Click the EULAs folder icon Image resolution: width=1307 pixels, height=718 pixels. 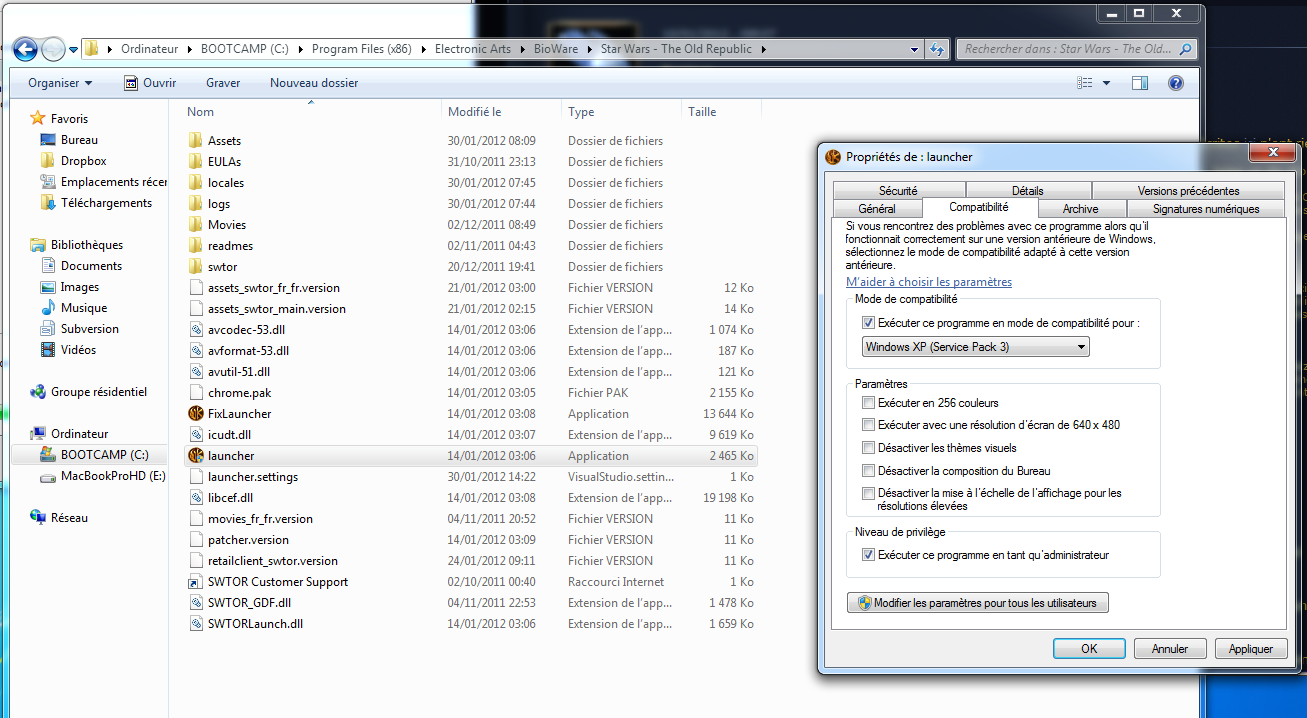coord(195,162)
